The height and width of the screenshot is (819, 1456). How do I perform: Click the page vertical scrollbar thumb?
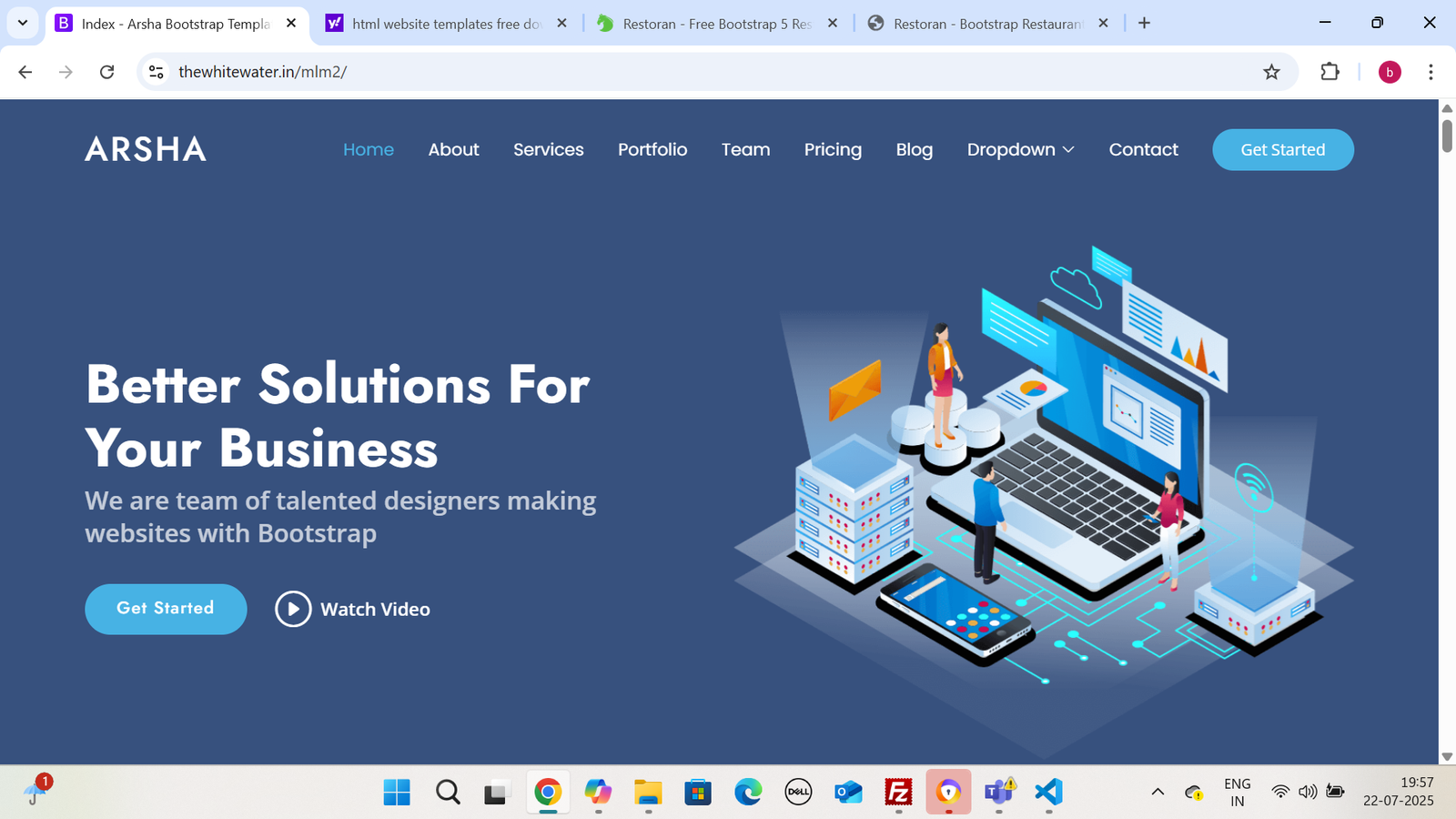(x=1447, y=136)
